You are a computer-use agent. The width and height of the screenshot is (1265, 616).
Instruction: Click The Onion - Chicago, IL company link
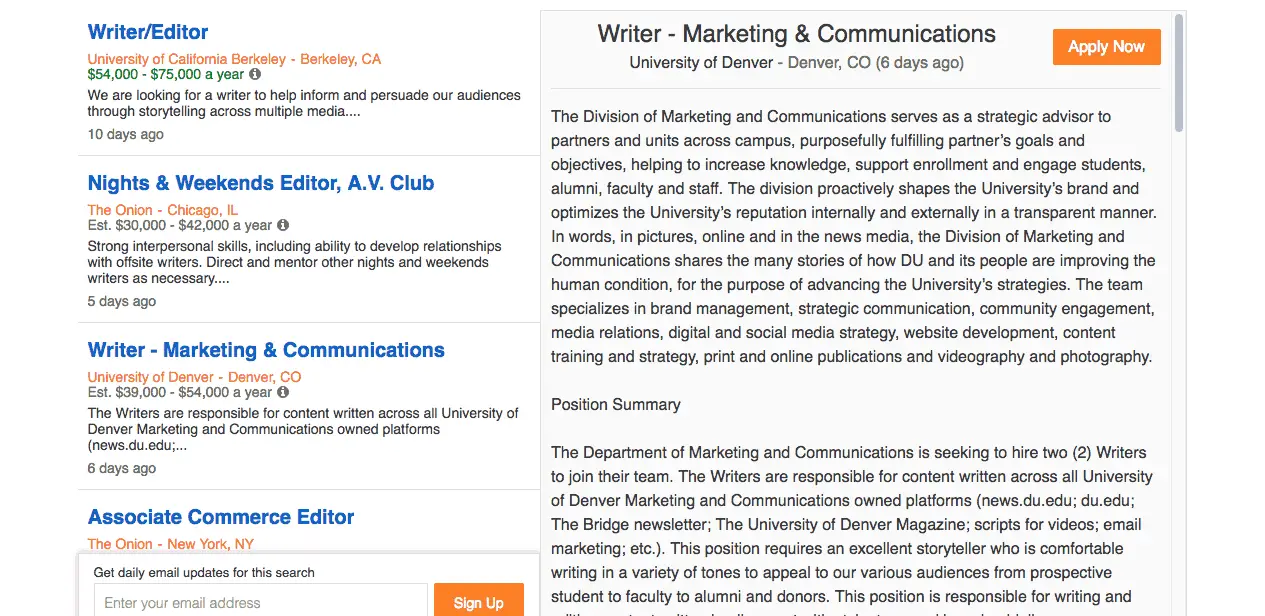pyautogui.click(x=163, y=210)
